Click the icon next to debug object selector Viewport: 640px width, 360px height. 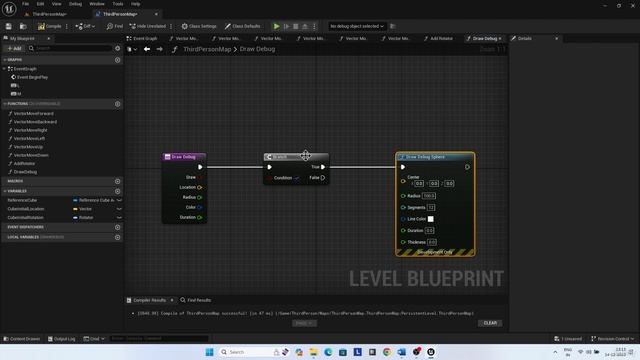point(393,26)
